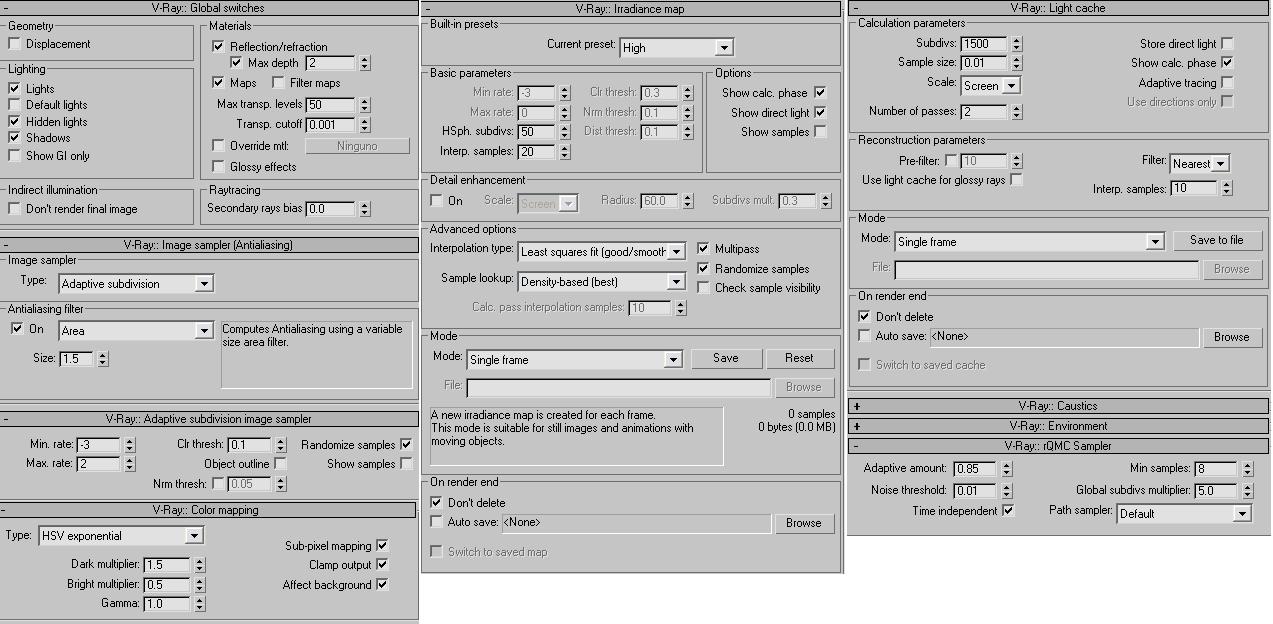Click Save in Irradiance map Mode
Image resolution: width=1273 pixels, height=624 pixels.
pos(726,358)
